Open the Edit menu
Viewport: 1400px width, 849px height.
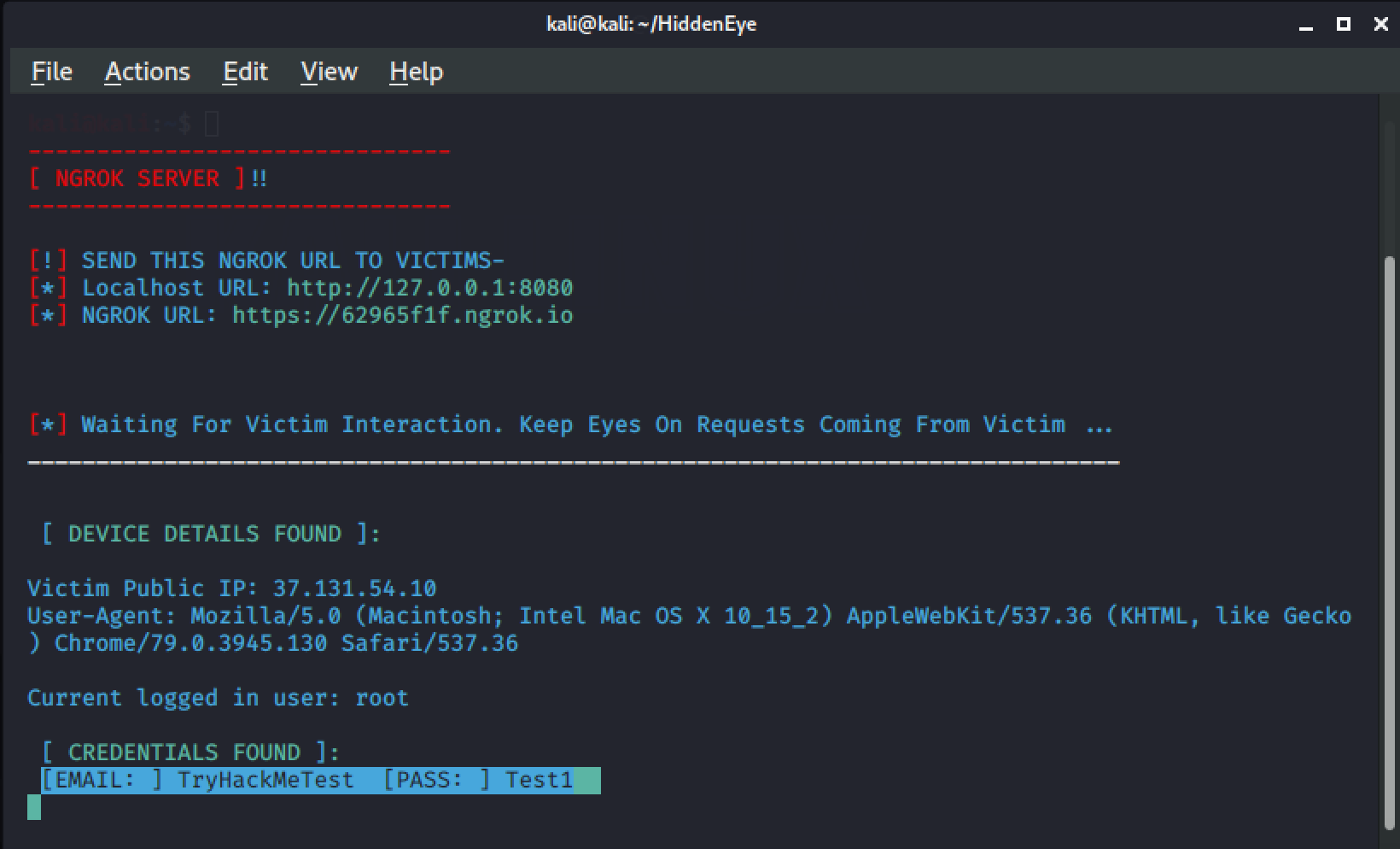(245, 72)
